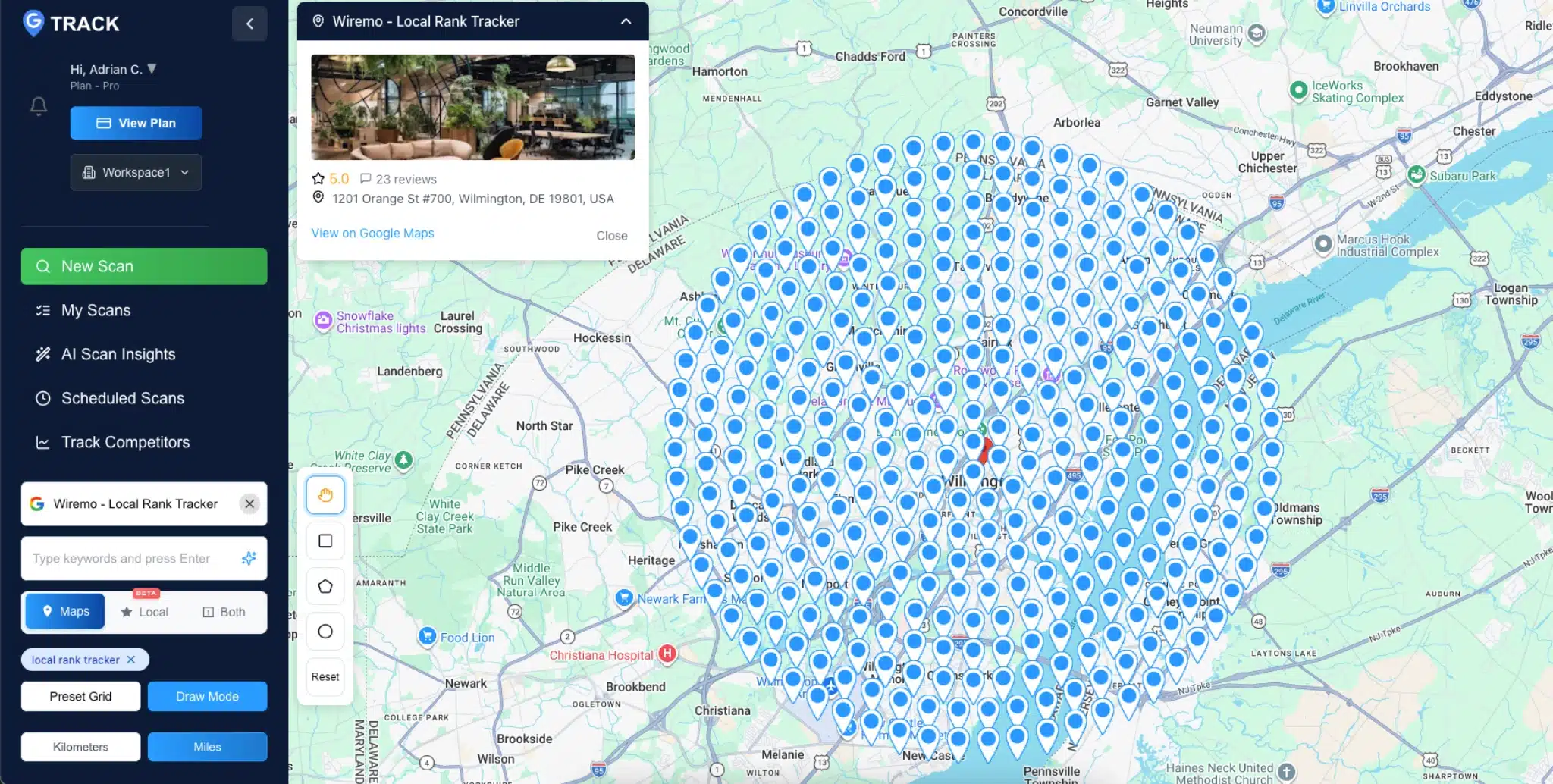
Task: Switch the search mode to Maps
Action: tap(65, 611)
